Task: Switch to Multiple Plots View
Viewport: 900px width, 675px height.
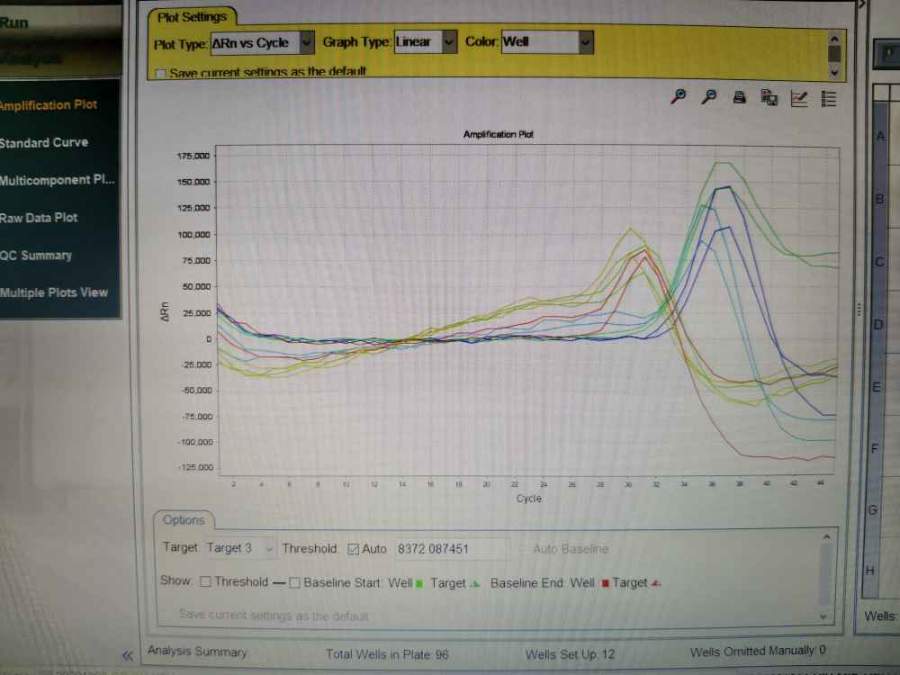Action: [54, 293]
